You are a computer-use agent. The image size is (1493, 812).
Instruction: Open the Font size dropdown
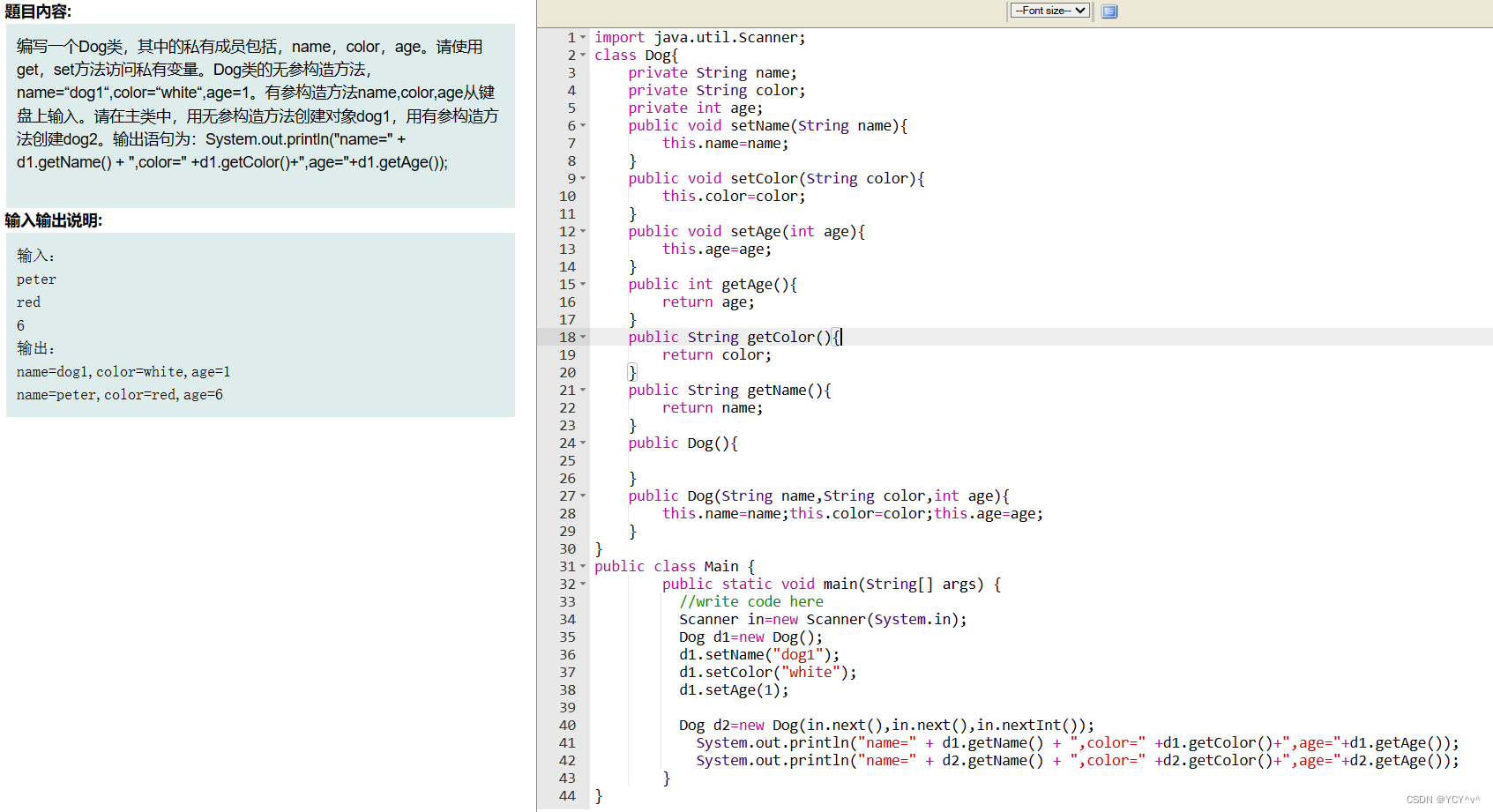click(1049, 11)
